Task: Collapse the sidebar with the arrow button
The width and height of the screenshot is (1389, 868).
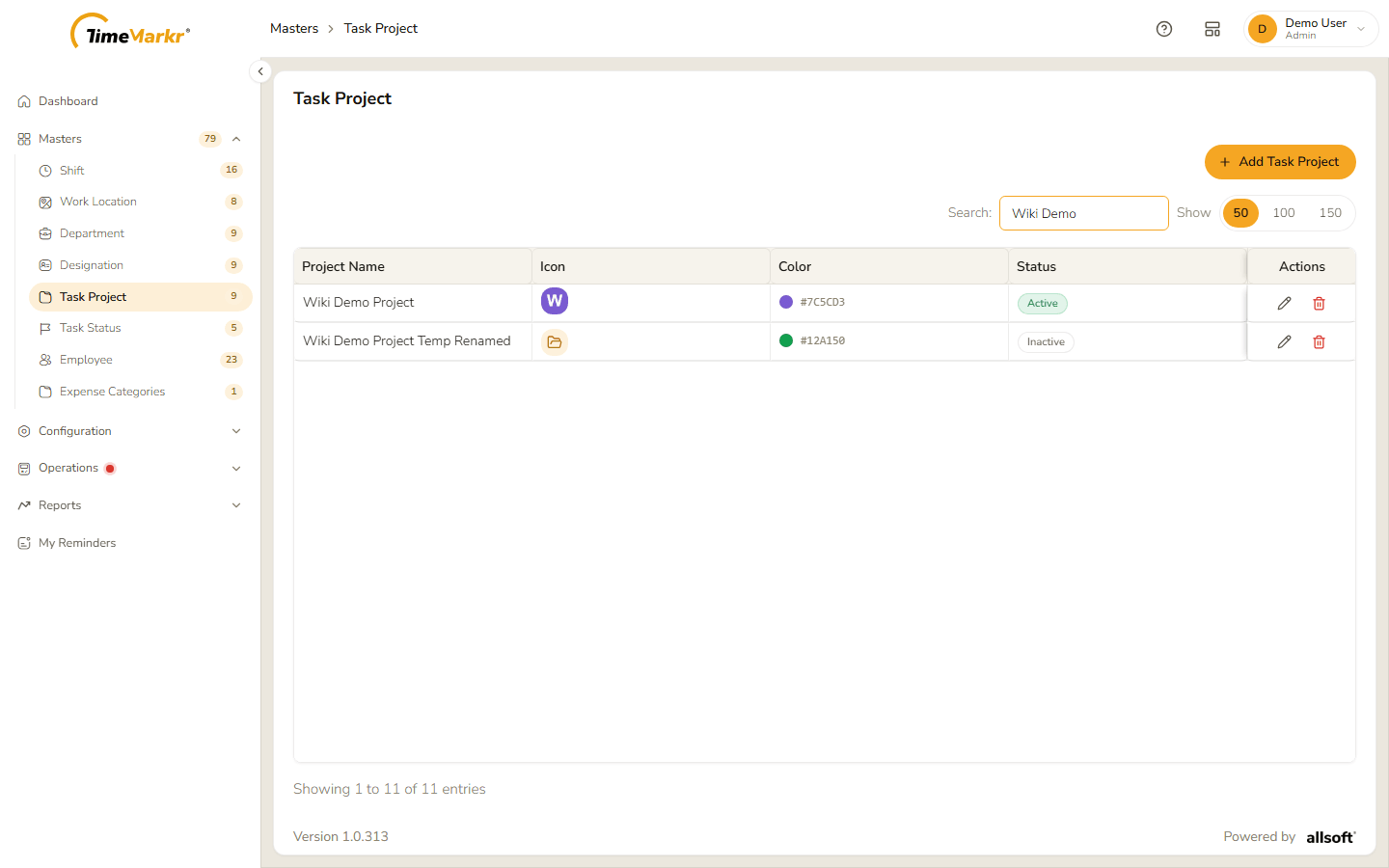Action: [x=260, y=71]
